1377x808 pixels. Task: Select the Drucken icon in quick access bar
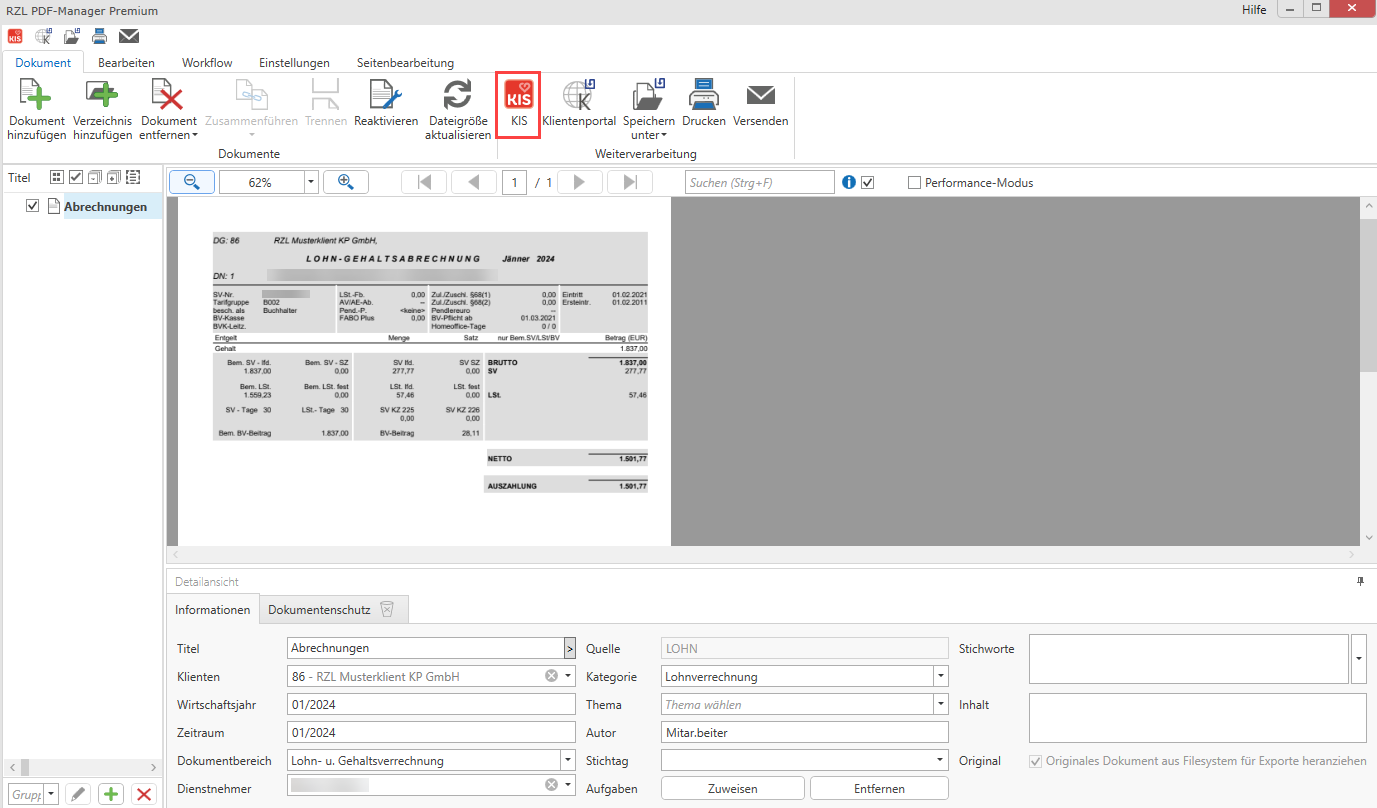click(x=99, y=35)
